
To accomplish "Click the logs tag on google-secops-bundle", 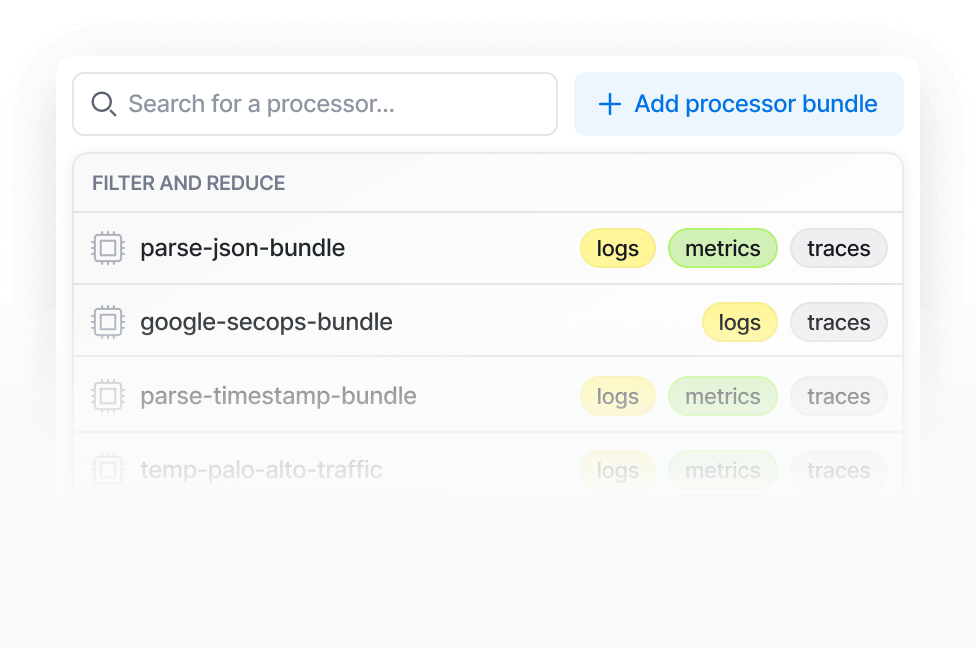I will coord(739,322).
